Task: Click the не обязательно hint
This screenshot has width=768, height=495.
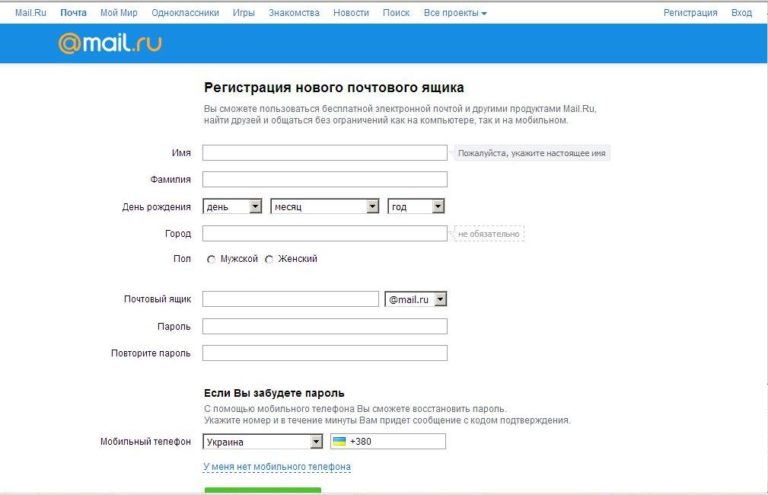Action: (x=489, y=234)
